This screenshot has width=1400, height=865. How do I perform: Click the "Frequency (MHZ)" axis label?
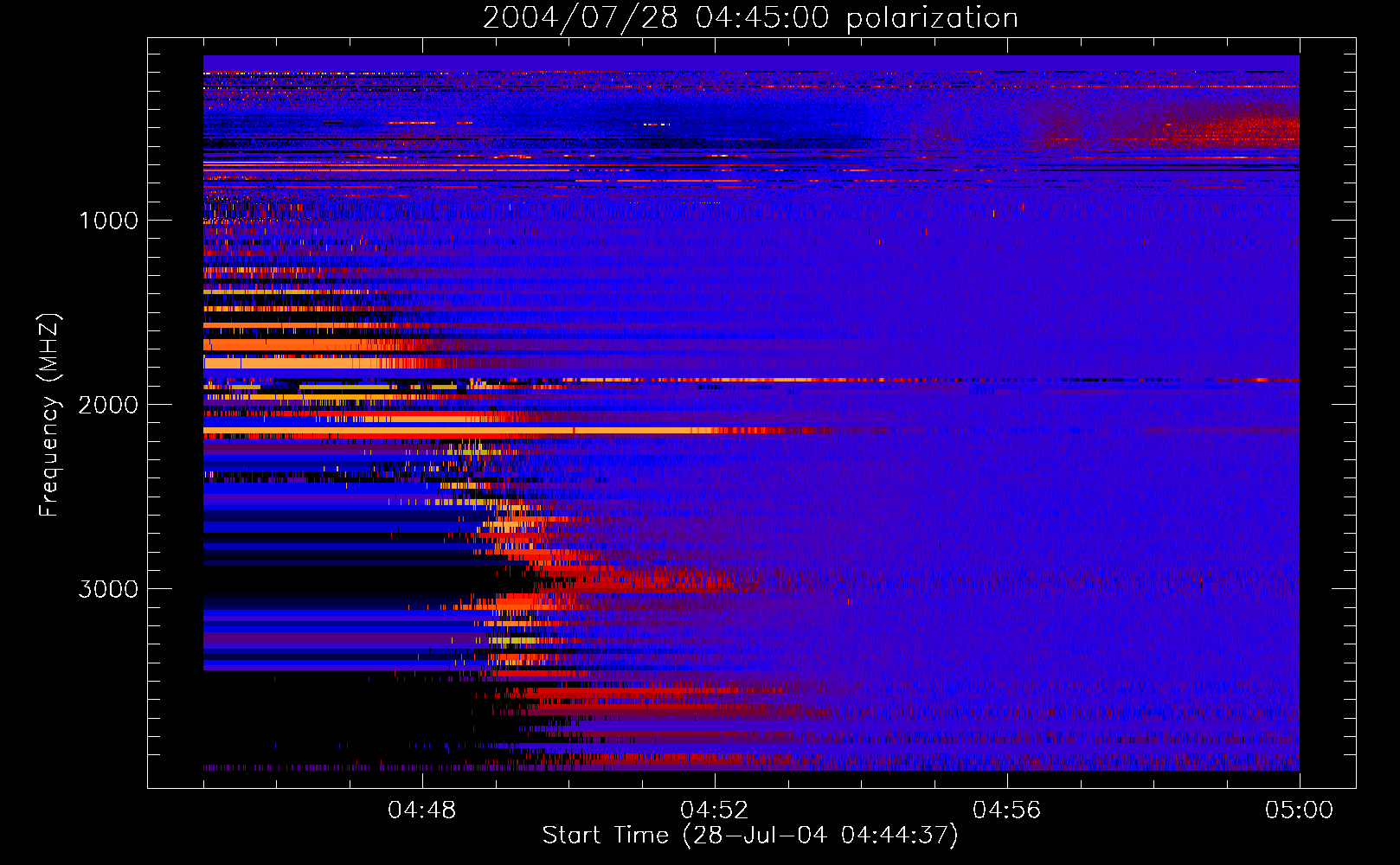click(49, 415)
